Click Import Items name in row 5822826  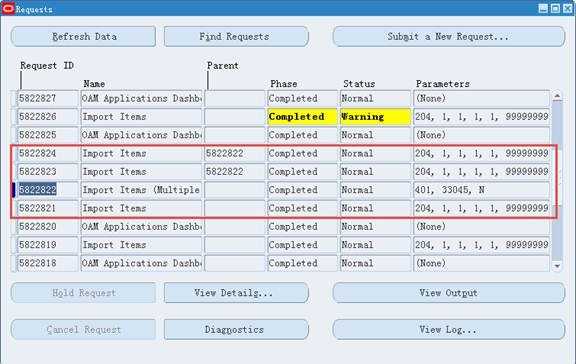[x=141, y=117]
